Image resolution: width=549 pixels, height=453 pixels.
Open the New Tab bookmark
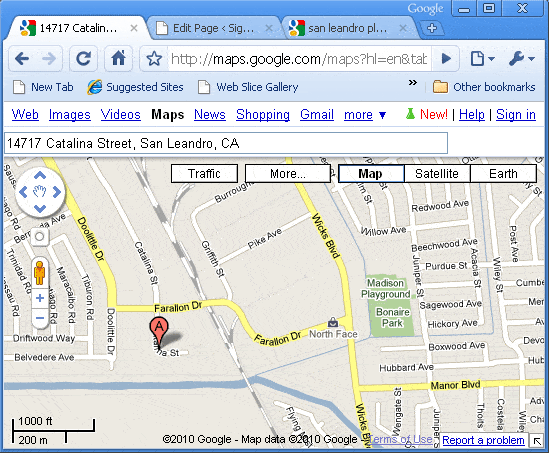tap(43, 87)
